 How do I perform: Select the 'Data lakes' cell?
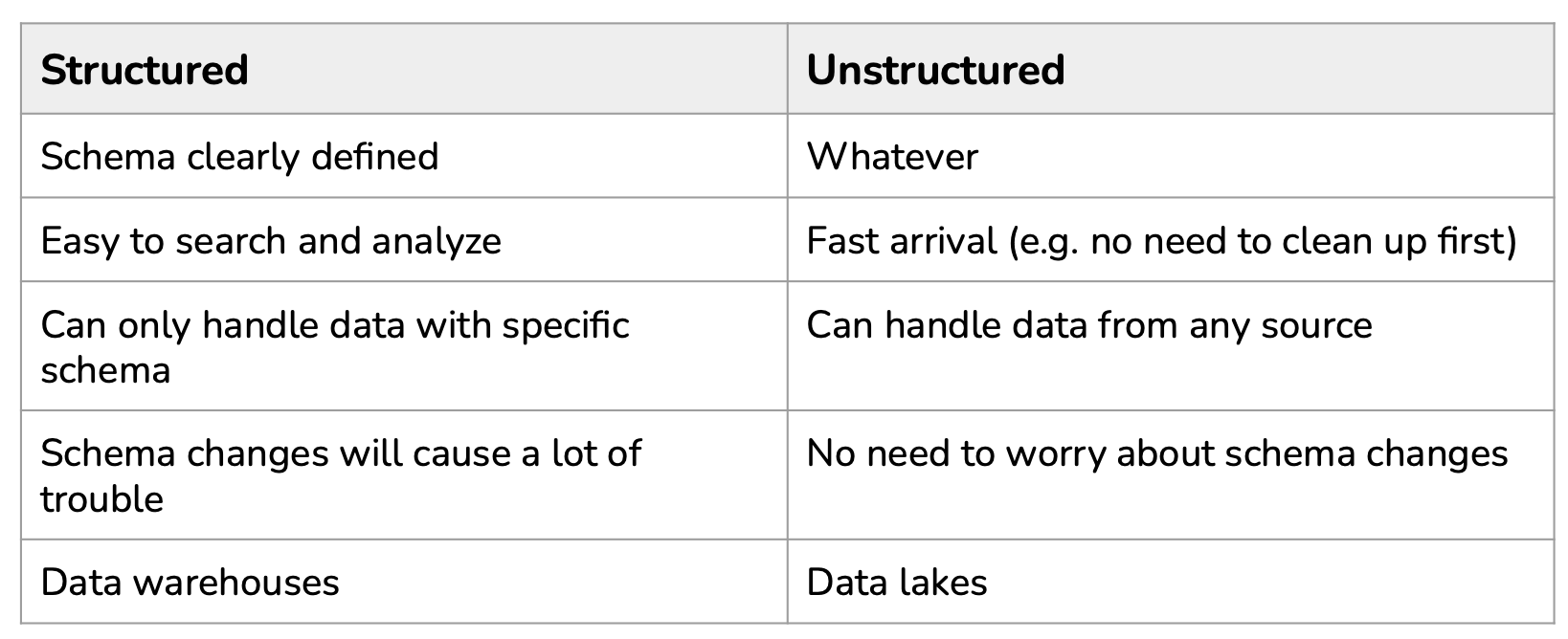[x=1170, y=582]
